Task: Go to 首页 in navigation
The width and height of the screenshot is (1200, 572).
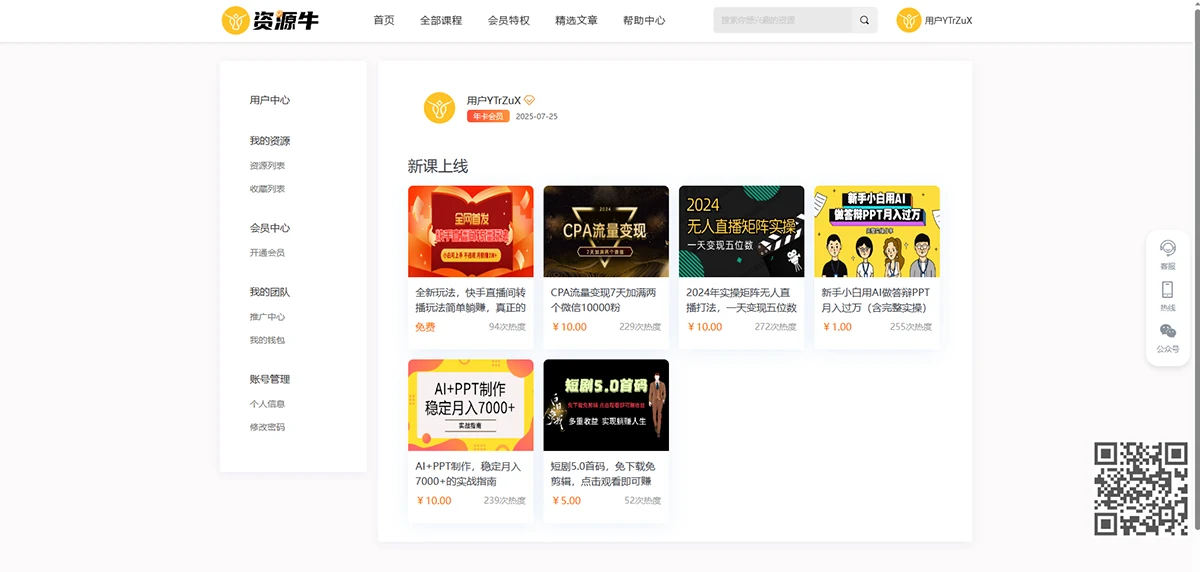Action: pos(383,20)
